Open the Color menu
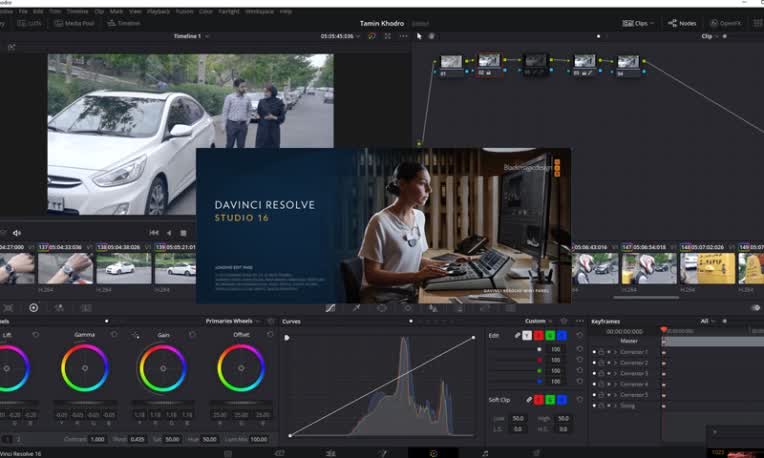The width and height of the screenshot is (764, 458). click(206, 11)
